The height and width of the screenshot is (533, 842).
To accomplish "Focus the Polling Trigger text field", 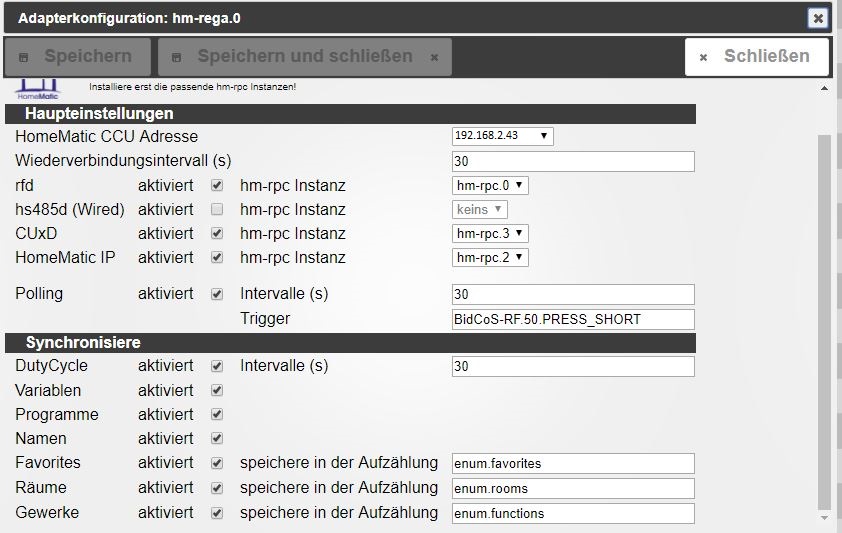I will click(573, 319).
